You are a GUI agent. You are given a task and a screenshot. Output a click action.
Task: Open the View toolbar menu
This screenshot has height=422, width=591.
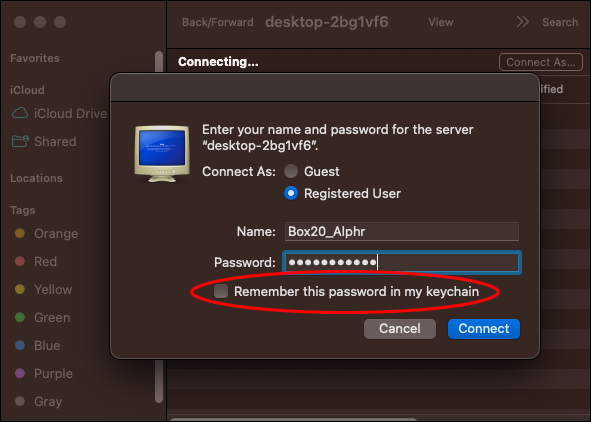(441, 22)
